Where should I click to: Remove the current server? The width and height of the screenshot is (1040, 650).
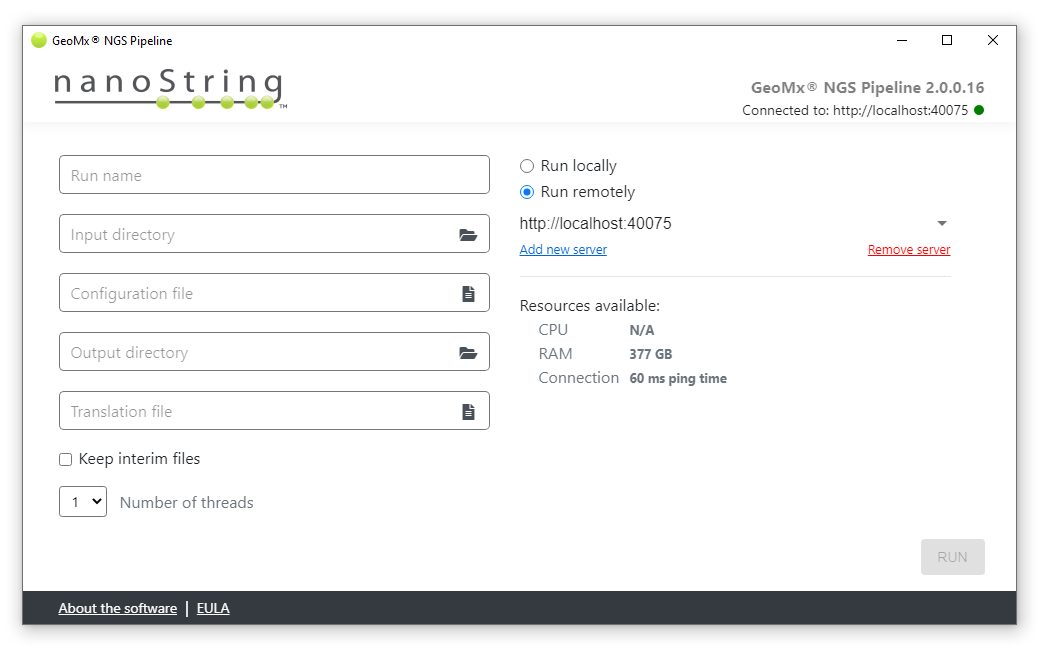coord(908,249)
